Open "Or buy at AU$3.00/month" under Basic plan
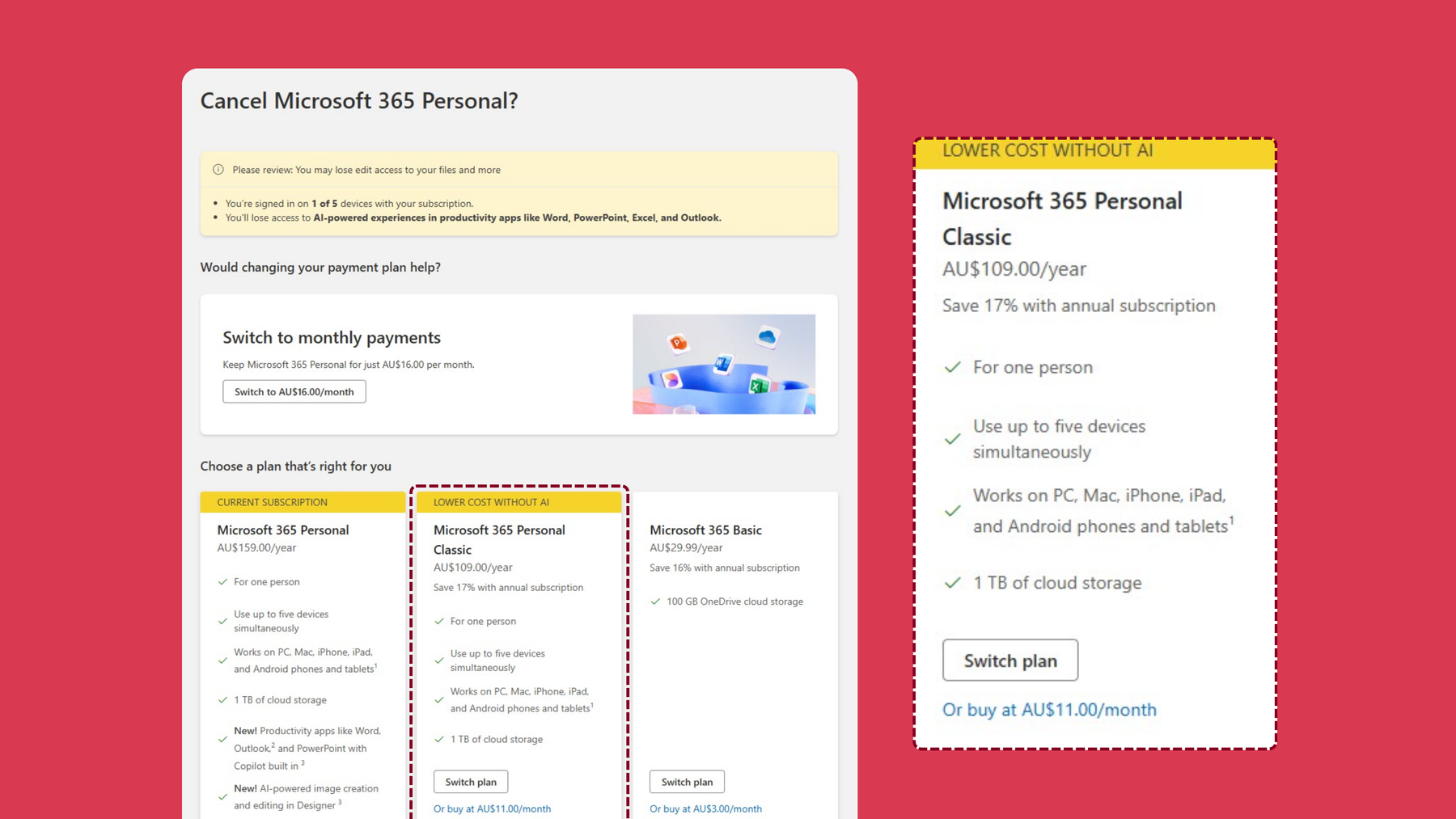 click(x=705, y=808)
